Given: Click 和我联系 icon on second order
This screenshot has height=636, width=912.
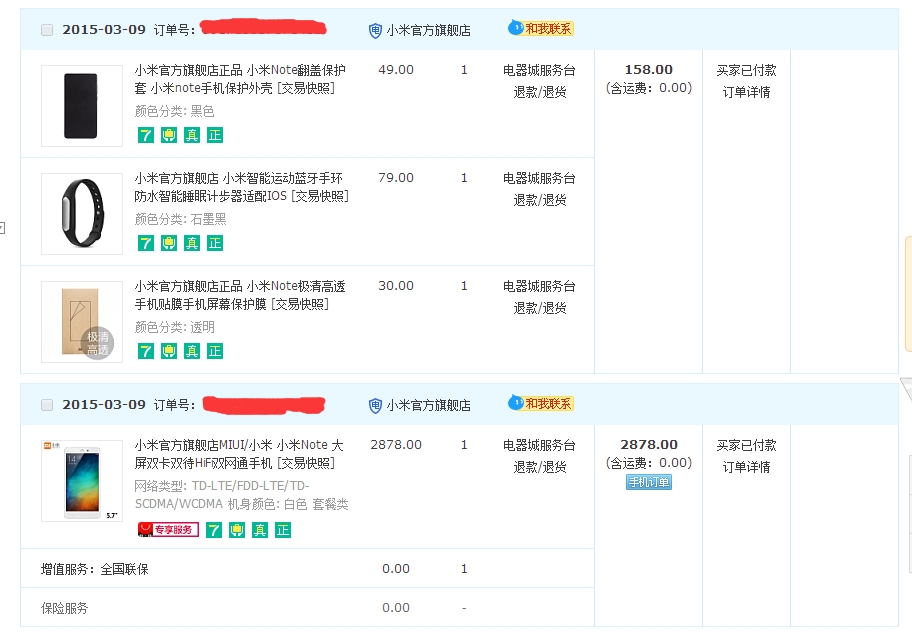Looking at the screenshot, I should (541, 405).
